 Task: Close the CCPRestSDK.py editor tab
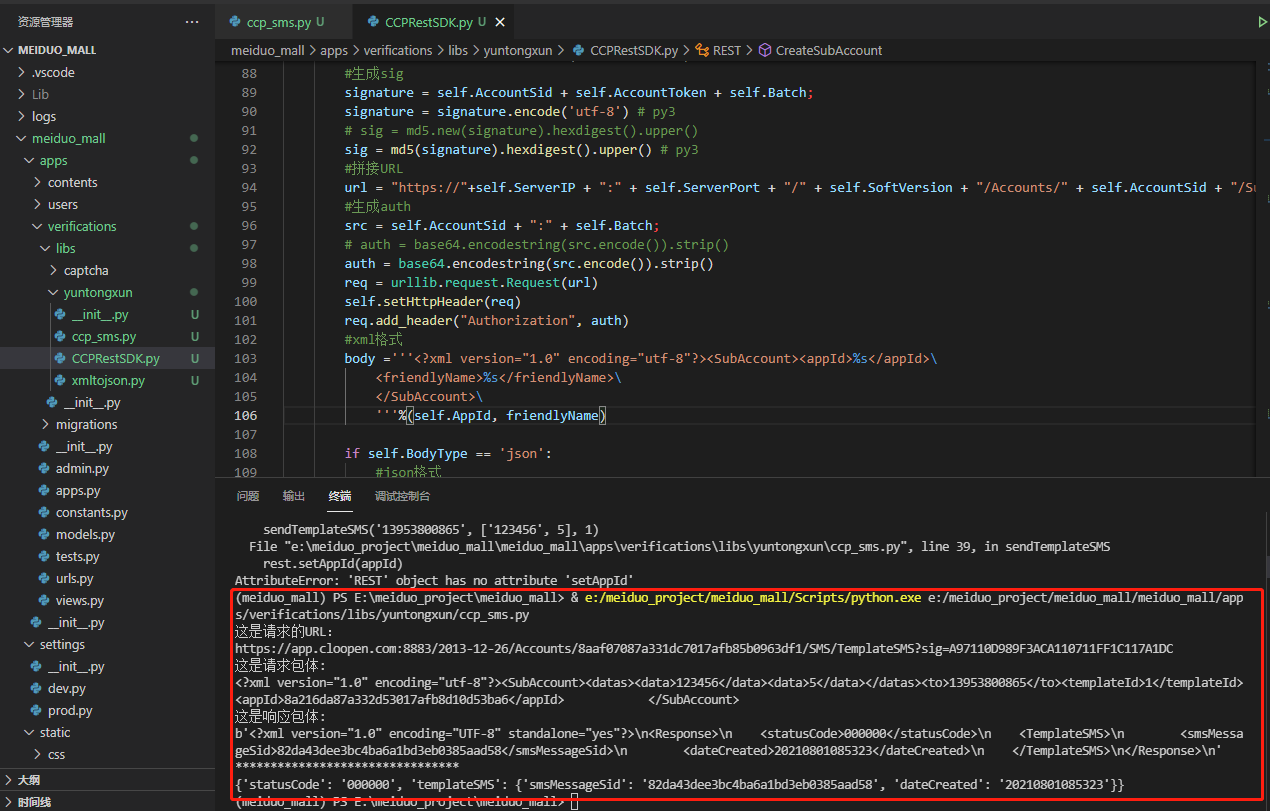tap(500, 22)
